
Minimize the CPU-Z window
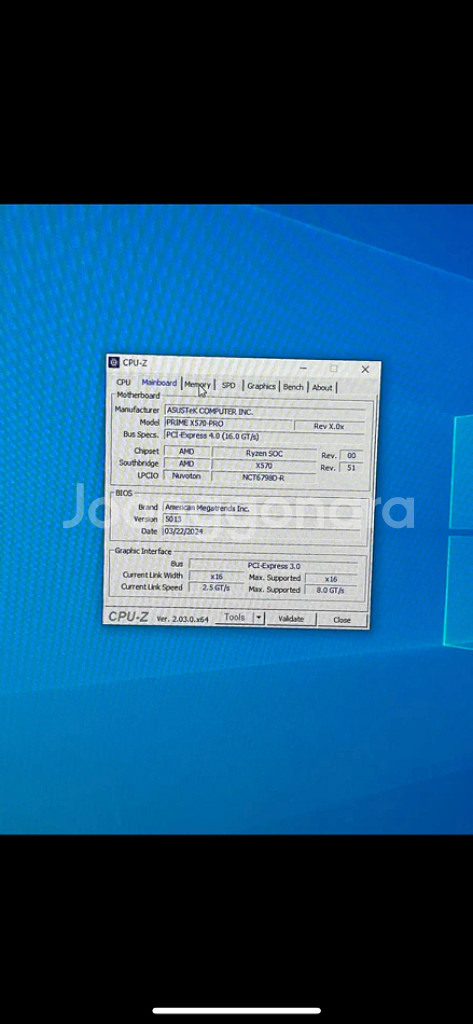pos(303,368)
